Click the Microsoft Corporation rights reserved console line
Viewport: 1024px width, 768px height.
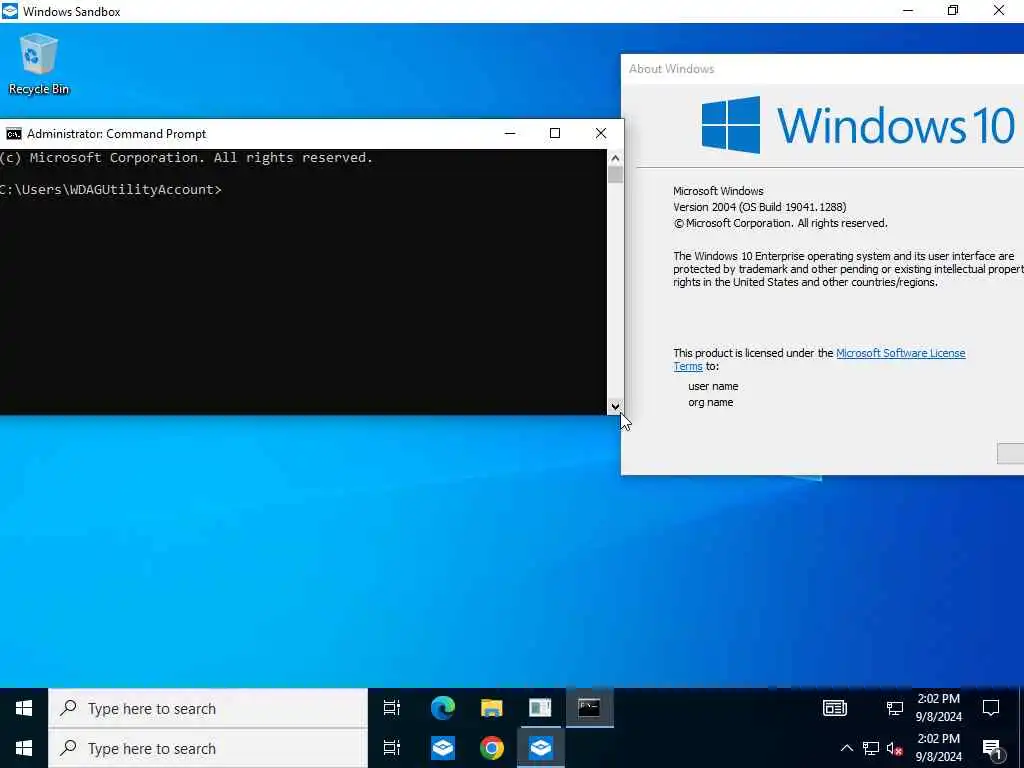click(186, 157)
